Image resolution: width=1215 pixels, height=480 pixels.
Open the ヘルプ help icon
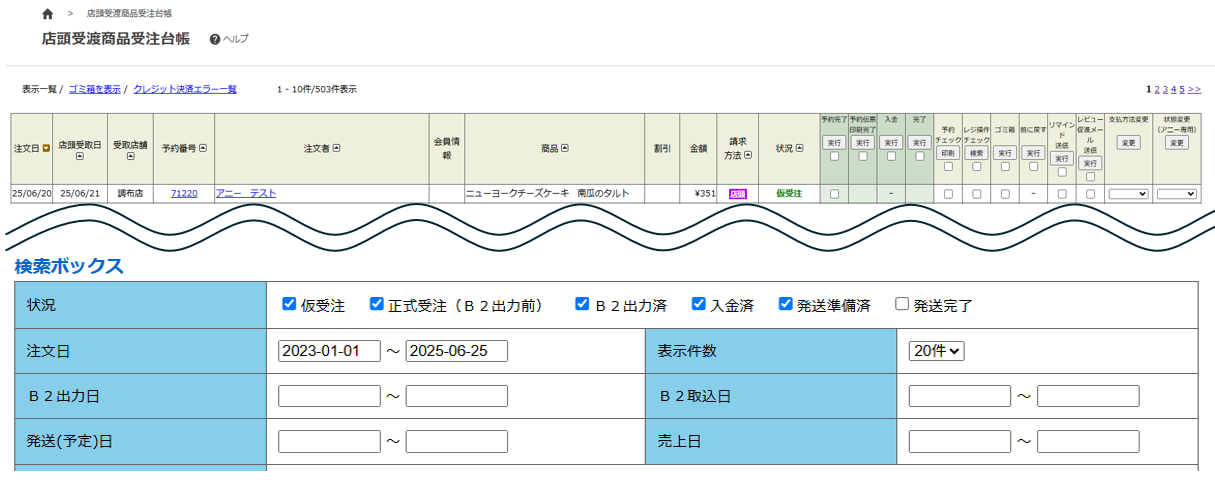(x=214, y=39)
